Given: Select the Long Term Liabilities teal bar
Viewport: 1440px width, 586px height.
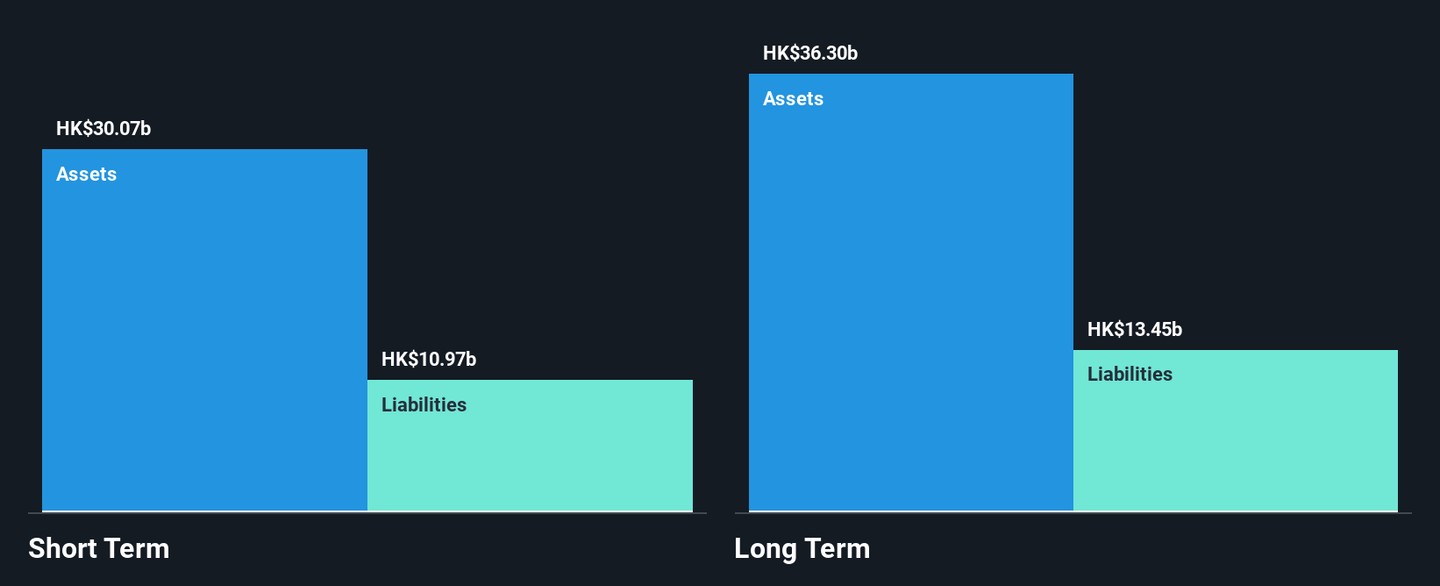Looking at the screenshot, I should (1235, 440).
